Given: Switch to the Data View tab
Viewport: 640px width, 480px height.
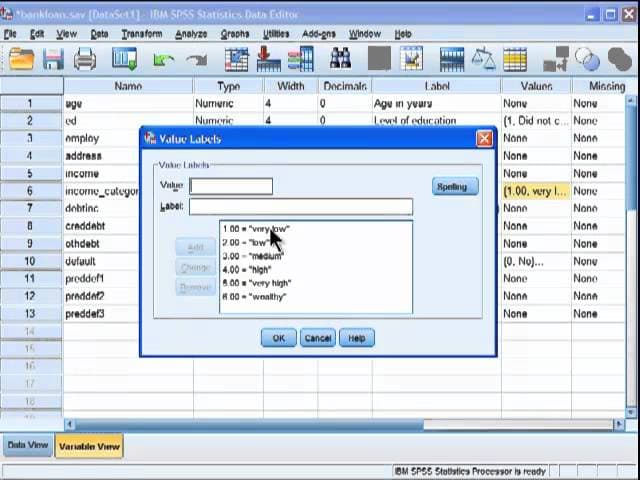Looking at the screenshot, I should click(x=28, y=445).
